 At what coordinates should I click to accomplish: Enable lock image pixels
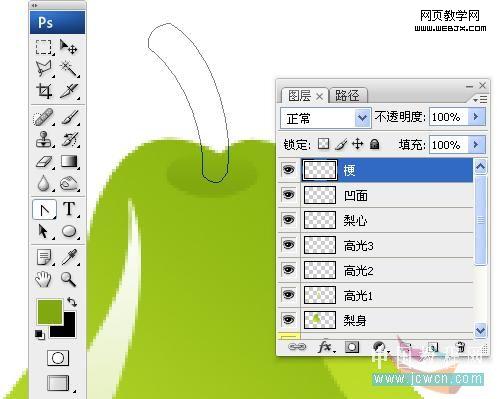point(341,144)
